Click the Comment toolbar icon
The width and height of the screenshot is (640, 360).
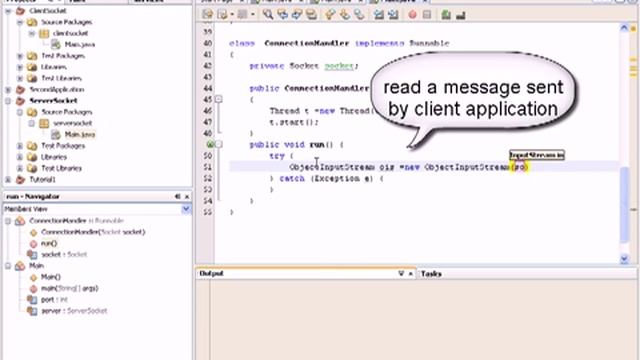(446, 15)
